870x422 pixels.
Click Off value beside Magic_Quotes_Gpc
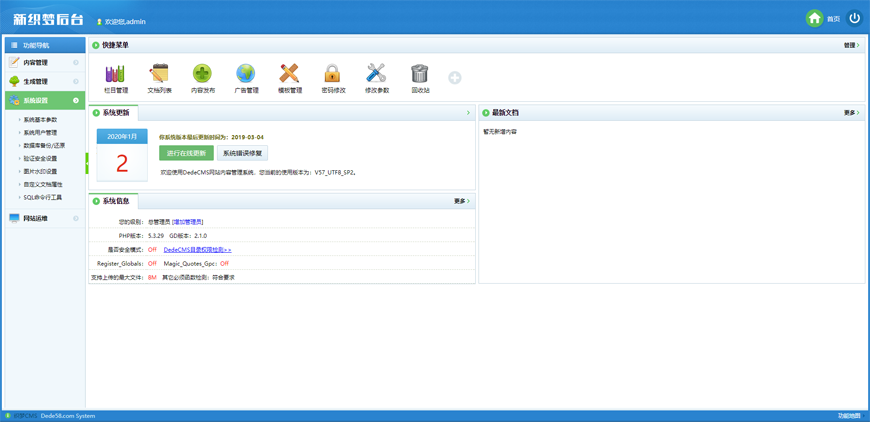[225, 263]
